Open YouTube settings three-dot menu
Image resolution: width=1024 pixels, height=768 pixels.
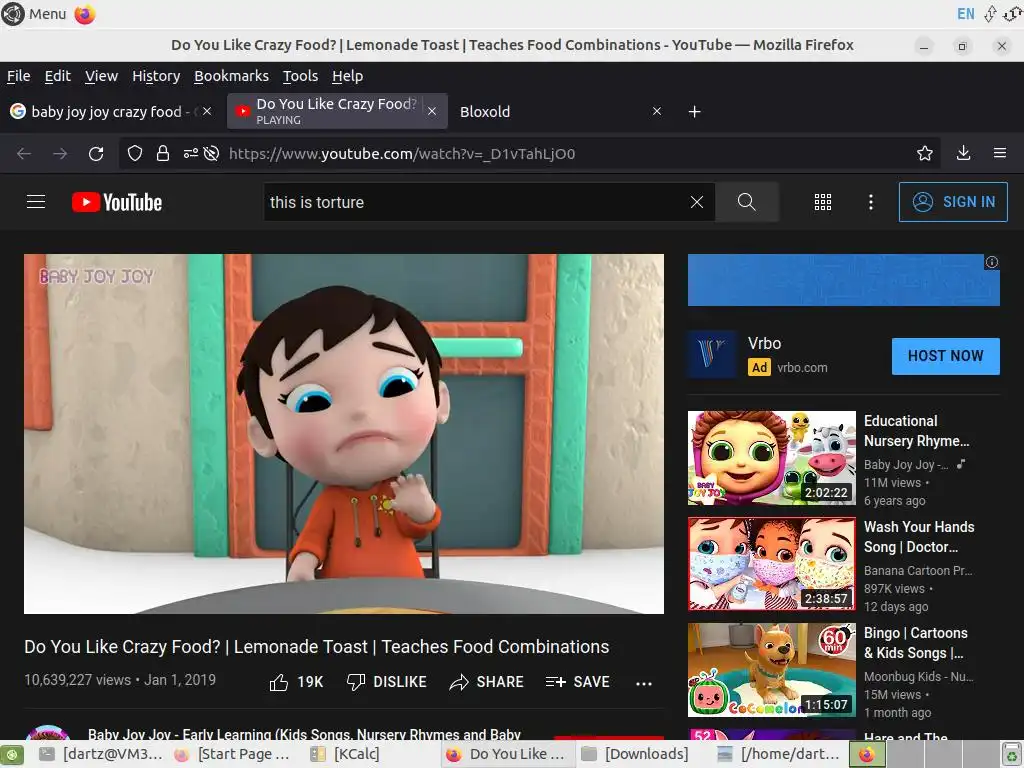click(871, 202)
